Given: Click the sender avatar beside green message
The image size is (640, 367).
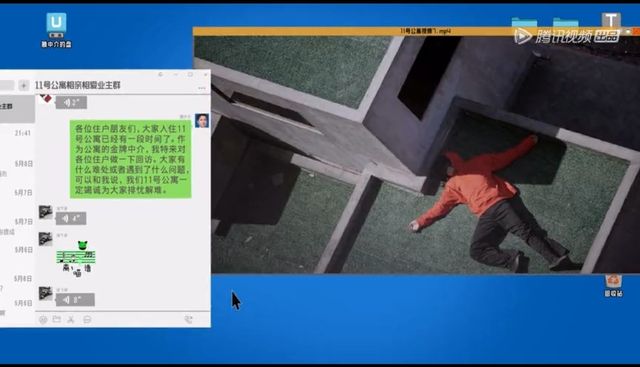Looking at the screenshot, I should pos(202,120).
